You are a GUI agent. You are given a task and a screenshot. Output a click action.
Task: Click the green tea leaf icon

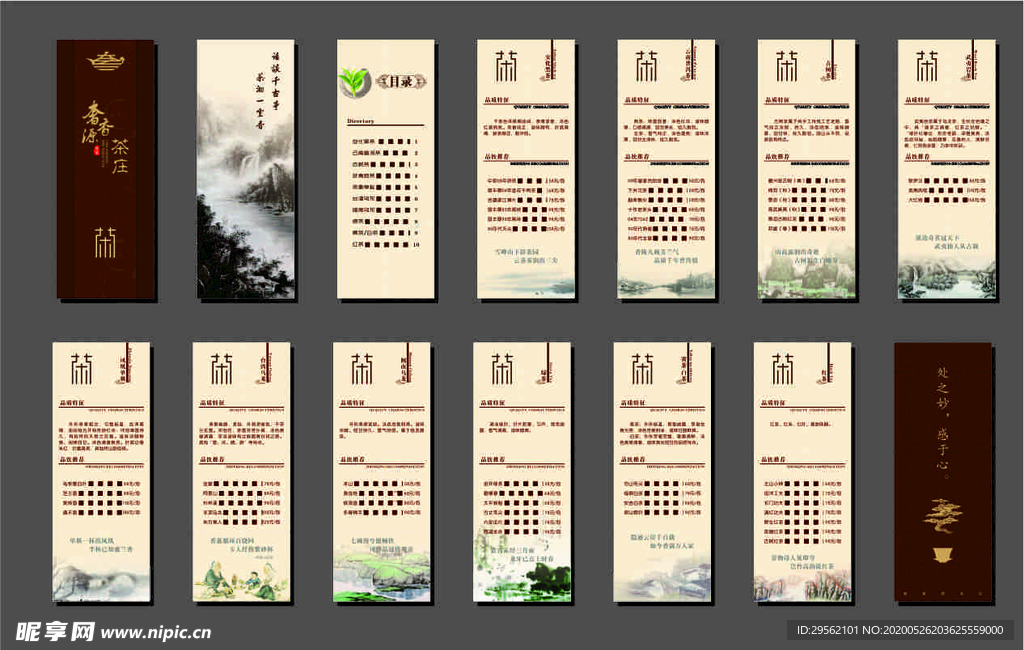355,83
